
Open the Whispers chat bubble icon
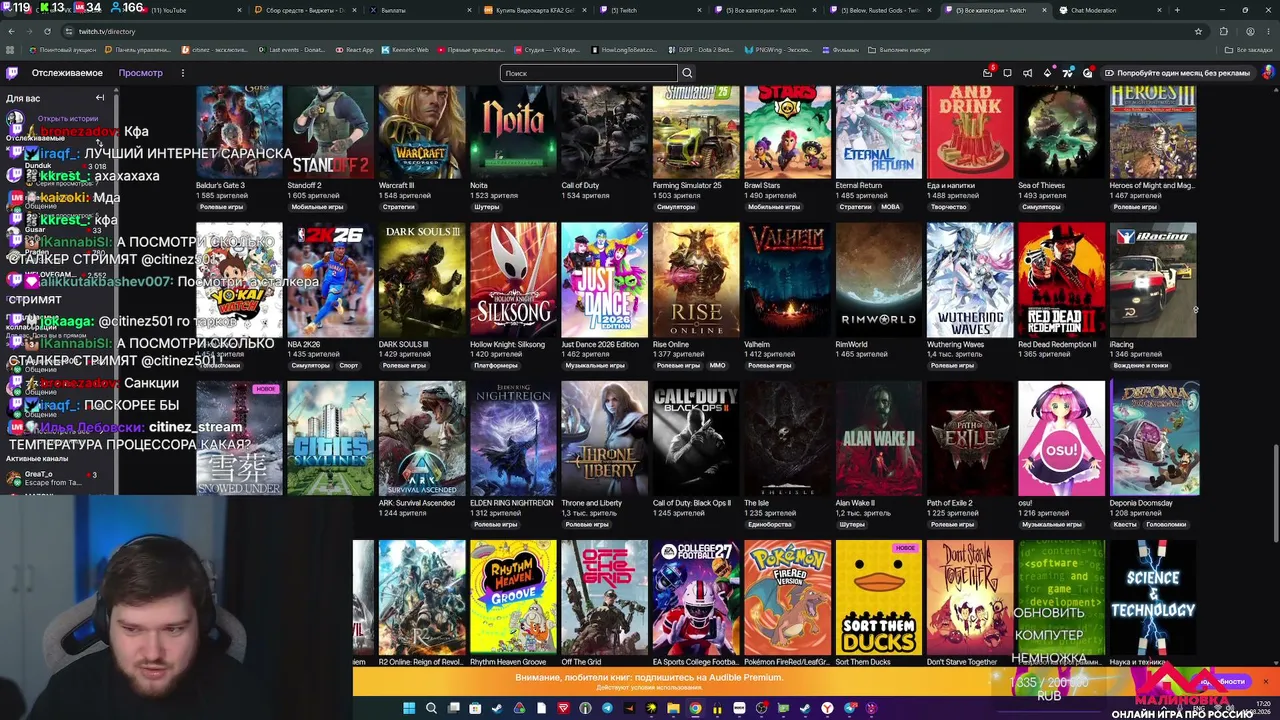(1008, 73)
